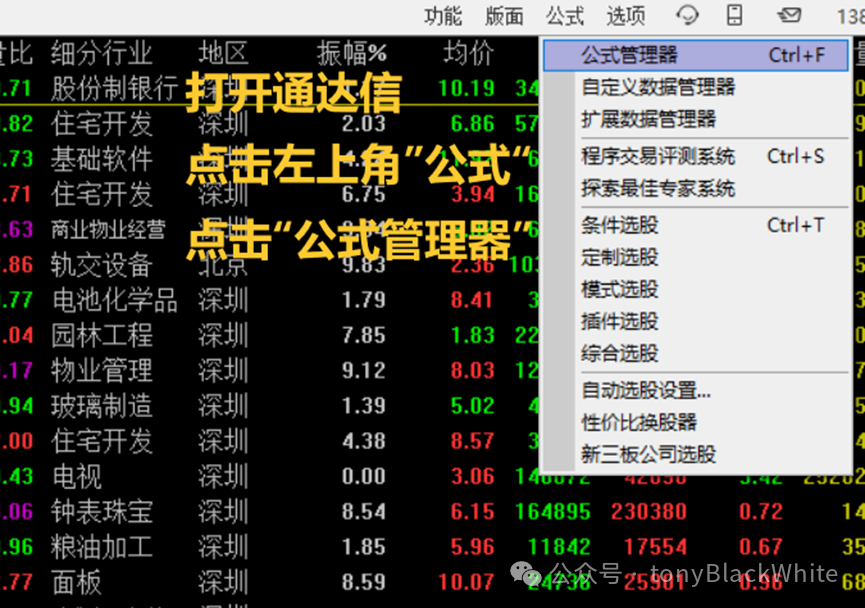This screenshot has height=608, width=865.
Task: Choose 扩展数据管理器 from menu
Action: pos(696,119)
